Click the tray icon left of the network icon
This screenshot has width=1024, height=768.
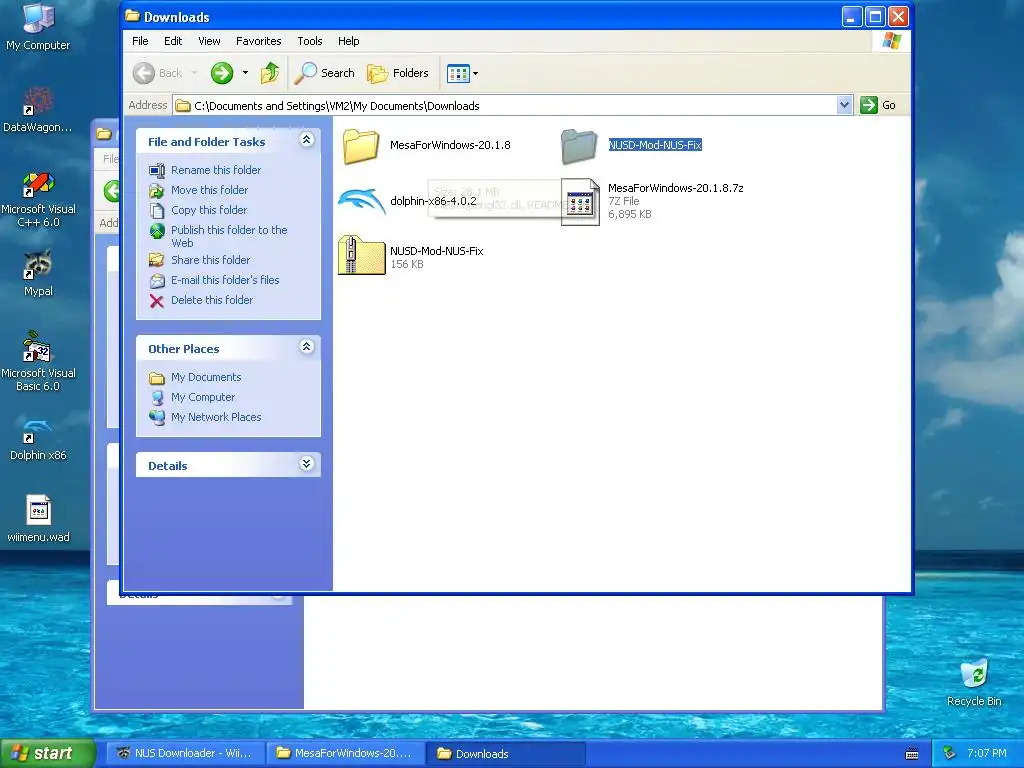coord(912,754)
